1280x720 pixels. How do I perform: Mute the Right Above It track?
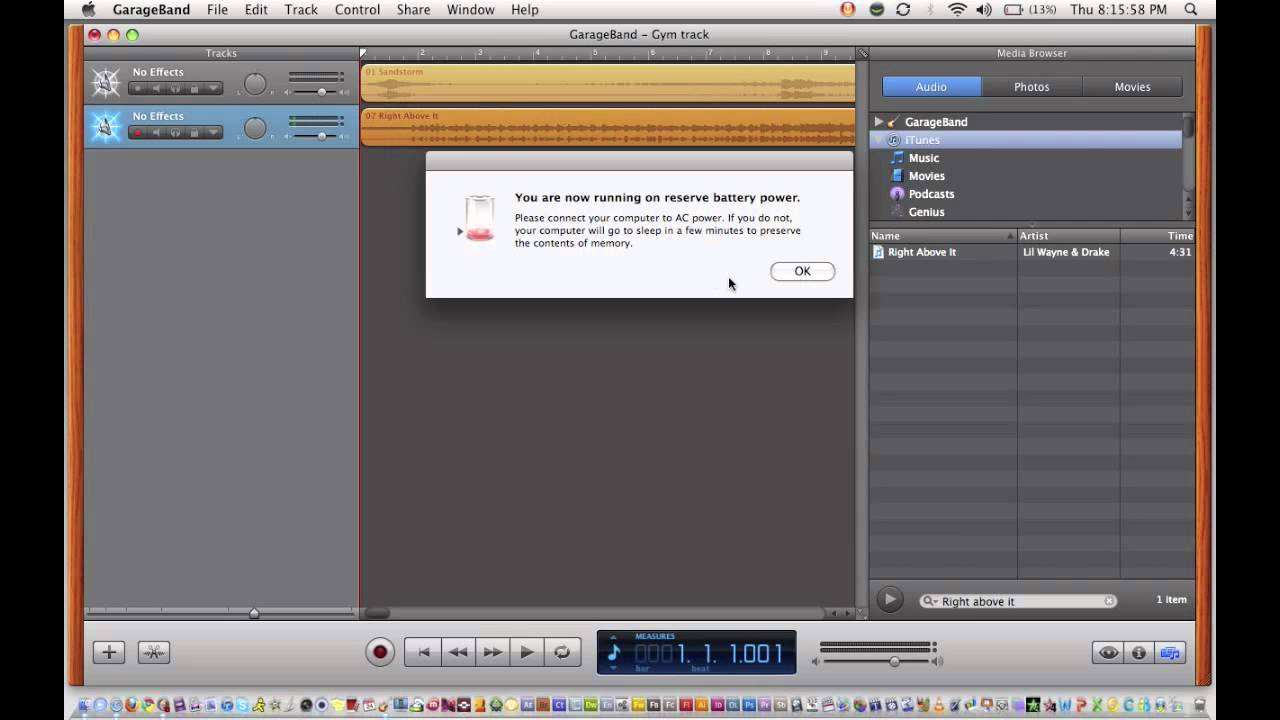(157, 133)
